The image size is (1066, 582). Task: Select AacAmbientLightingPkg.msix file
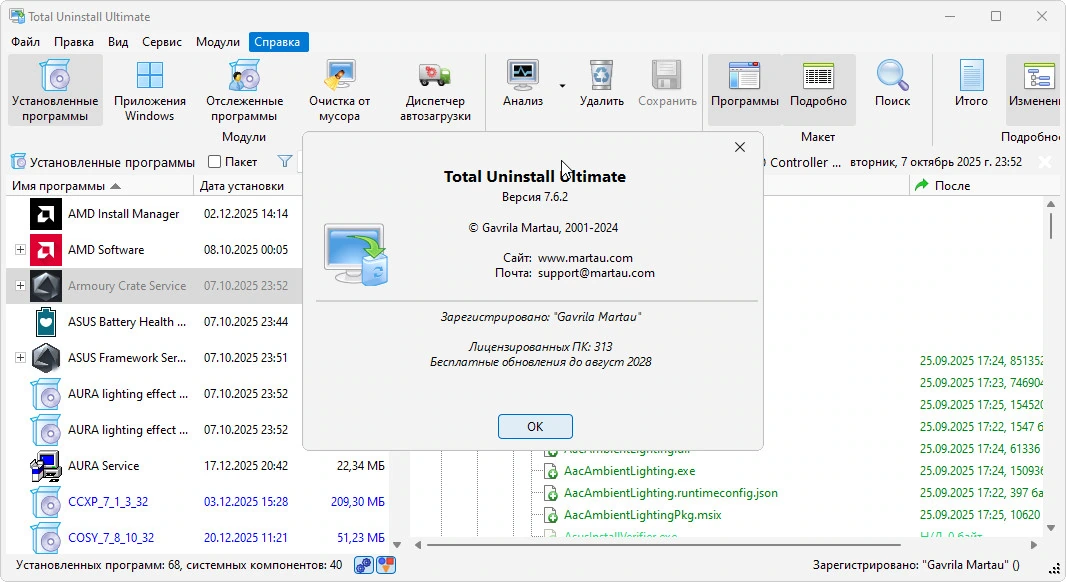point(642,515)
